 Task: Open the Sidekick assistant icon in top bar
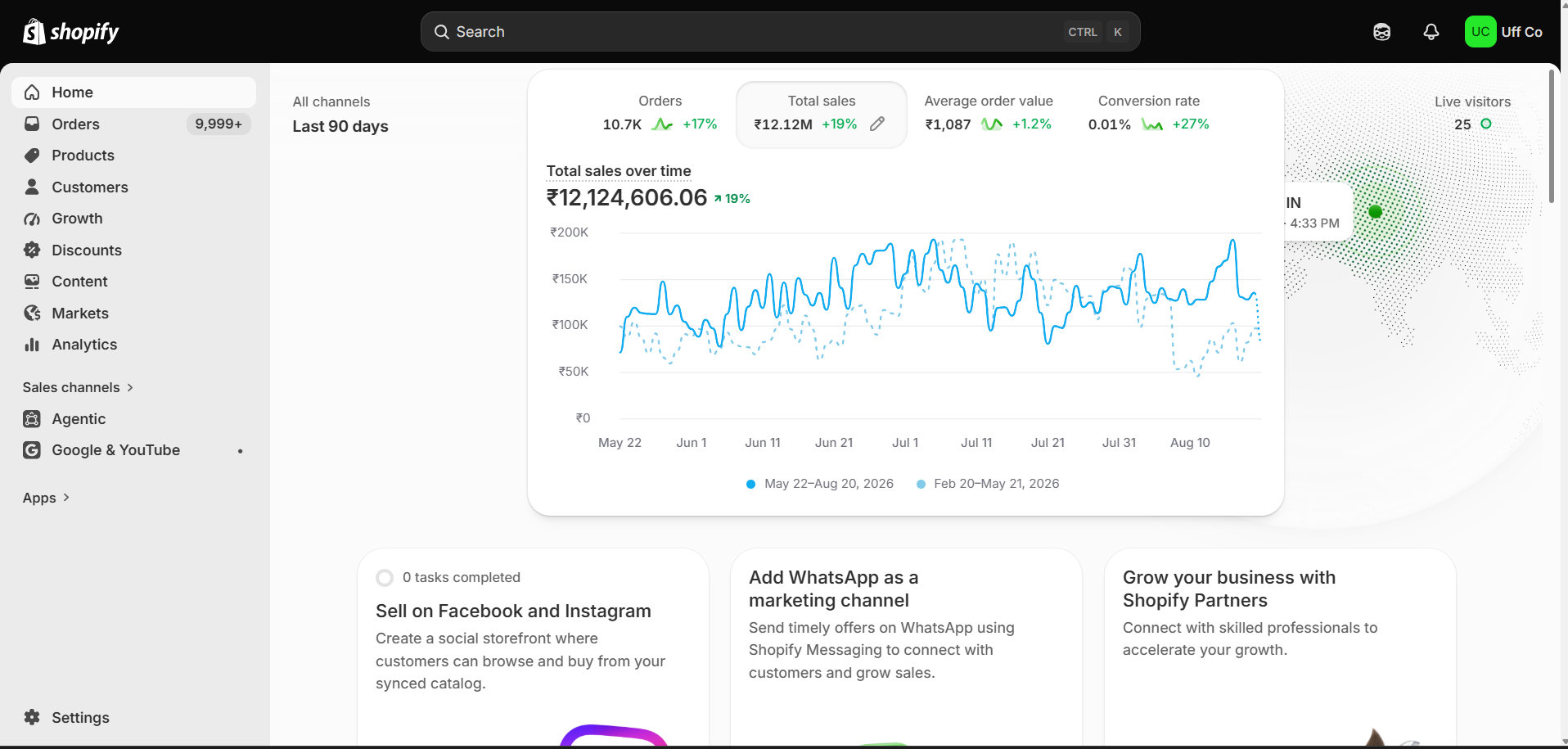tap(1381, 32)
